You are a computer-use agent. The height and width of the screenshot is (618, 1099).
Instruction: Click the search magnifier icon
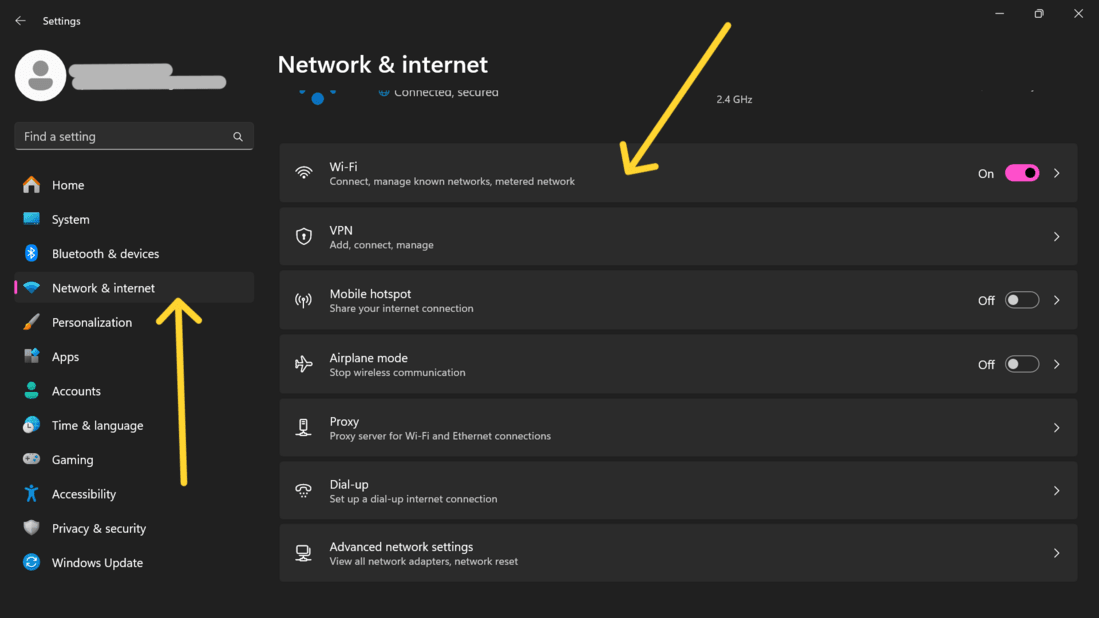point(238,137)
